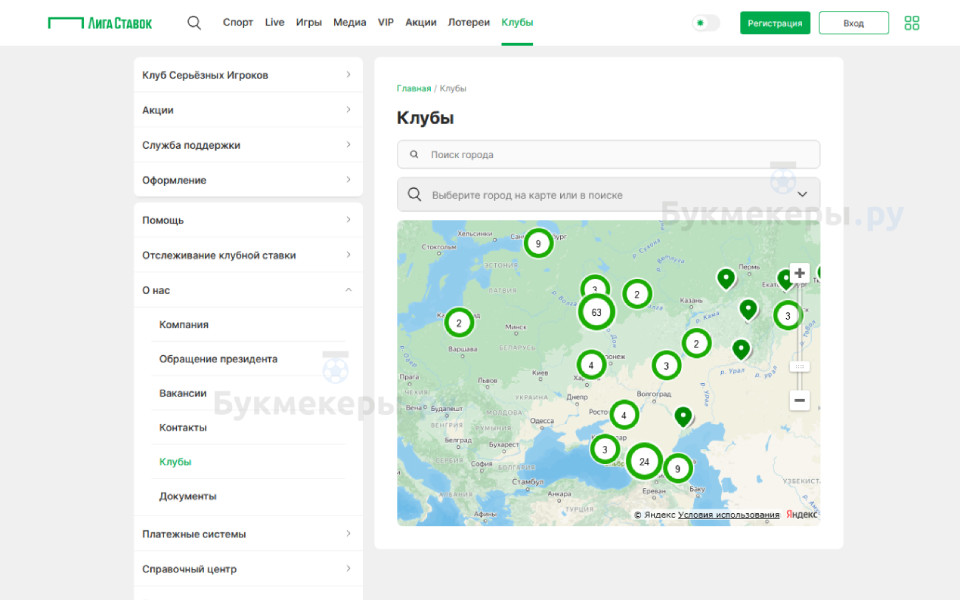The image size is (960, 600).
Task: Expand the sidebar Акции section
Action: 248,110
